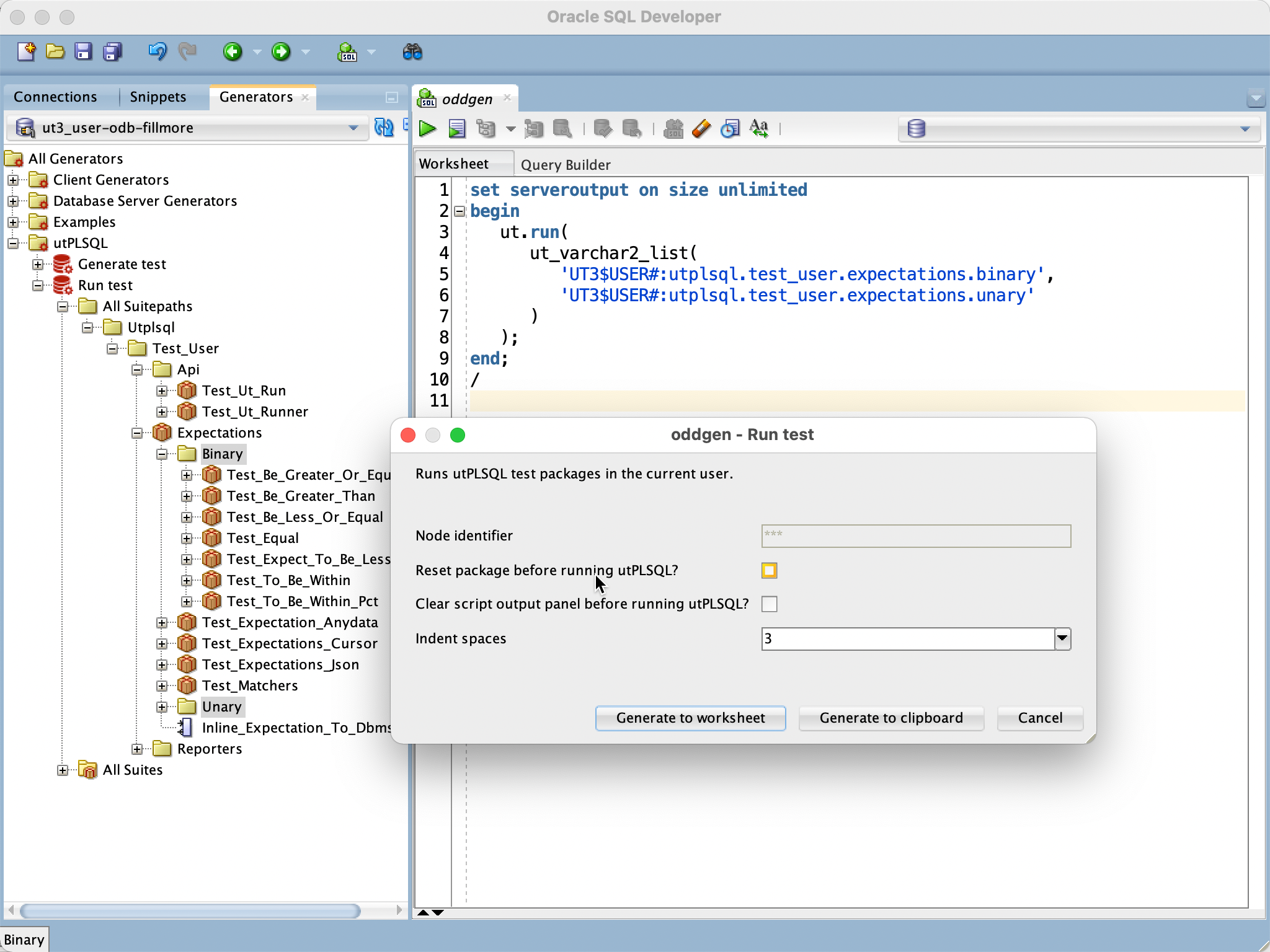Screen dimensions: 1270x952
Task: Toggle case with the Aa worksheet icon
Action: pyautogui.click(x=760, y=128)
